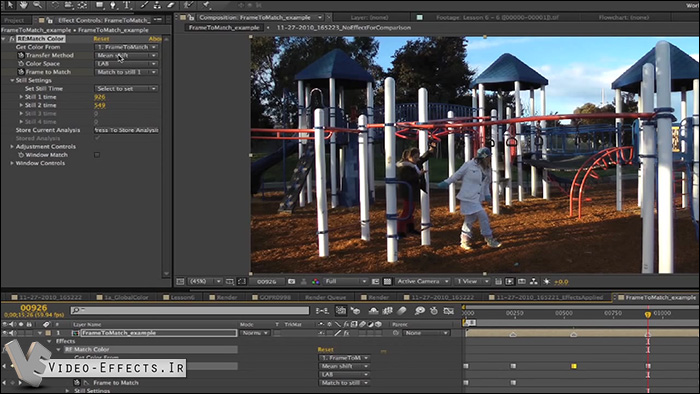Select the Clone Stamp tool
This screenshot has width=700, height=394.
(157, 5)
